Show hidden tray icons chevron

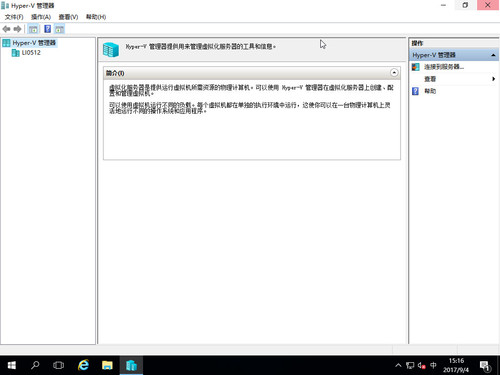pyautogui.click(x=398, y=365)
